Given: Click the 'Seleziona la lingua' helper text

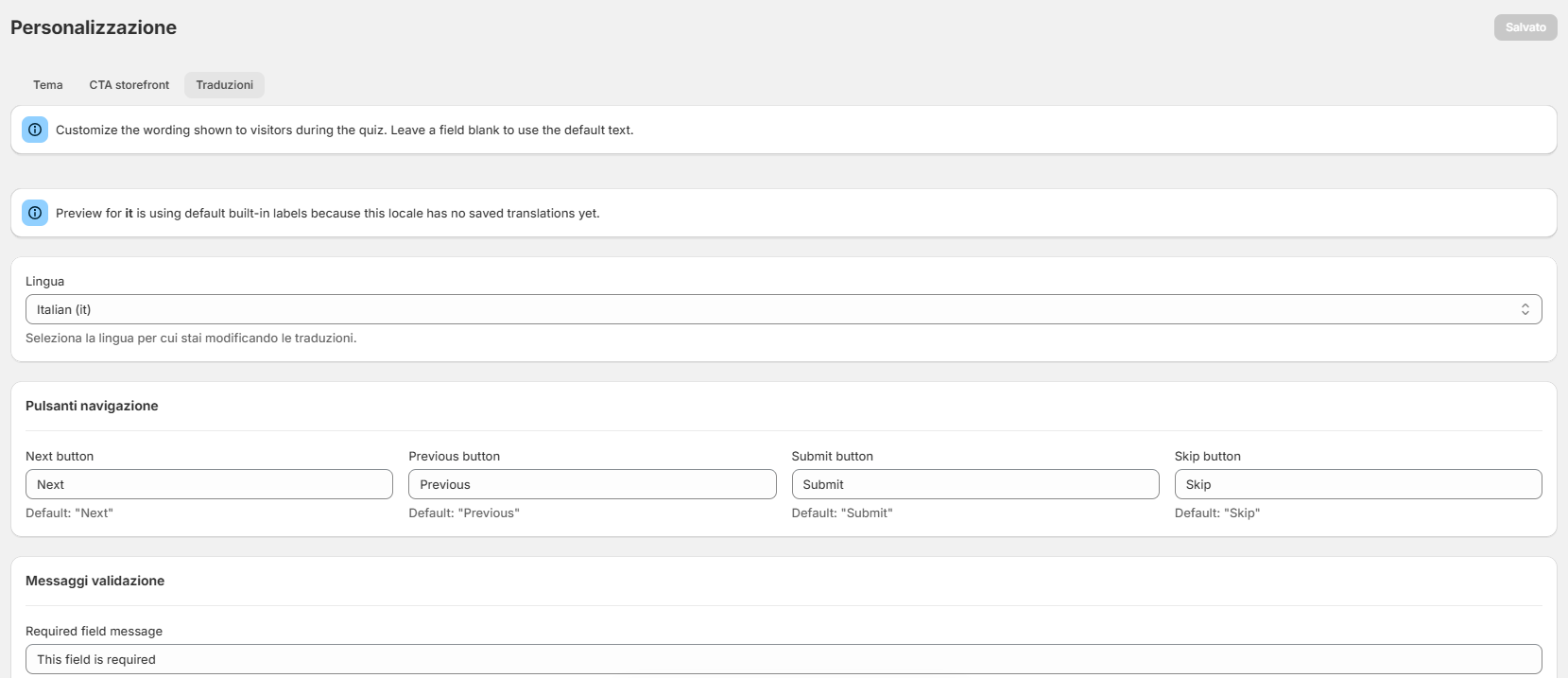Looking at the screenshot, I should tap(191, 338).
